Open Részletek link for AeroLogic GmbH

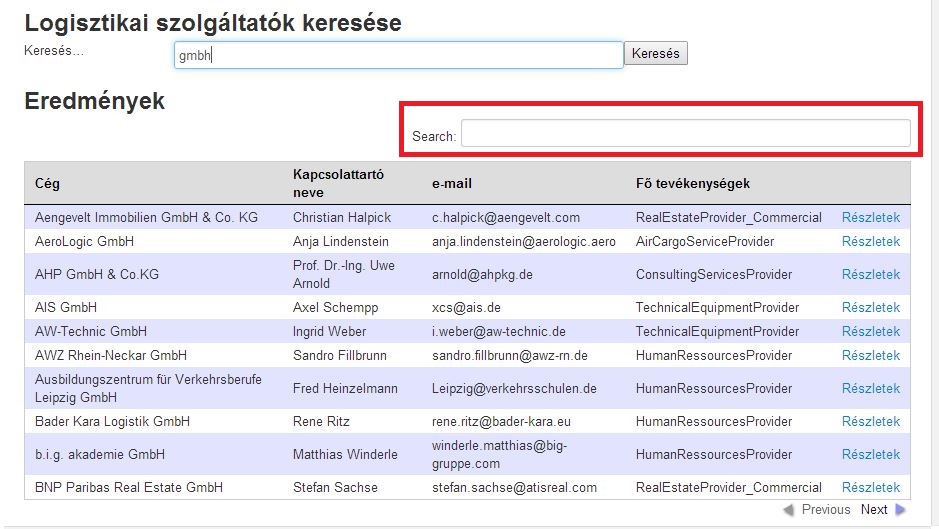point(871,241)
